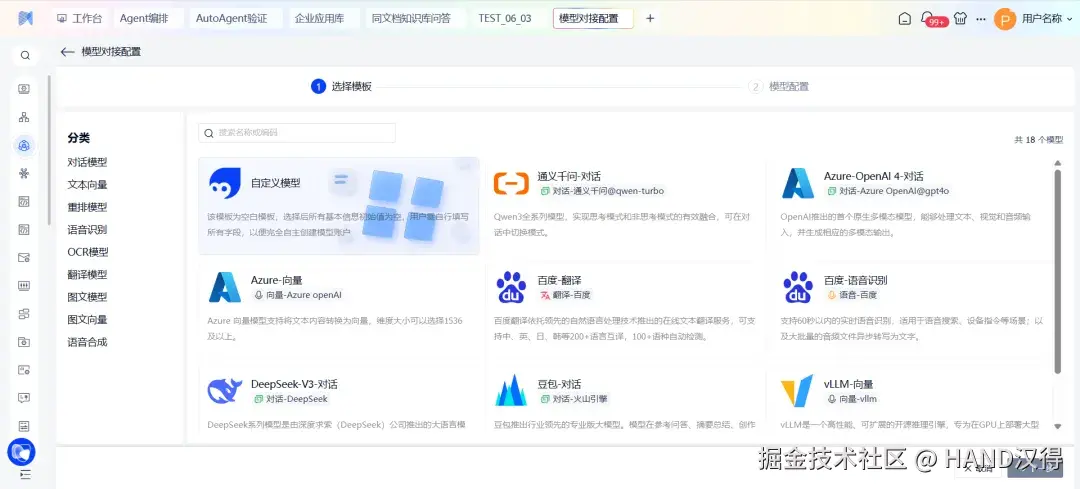Click the envelope icon in sidebar
The height and width of the screenshot is (489, 1080).
tap(24, 258)
